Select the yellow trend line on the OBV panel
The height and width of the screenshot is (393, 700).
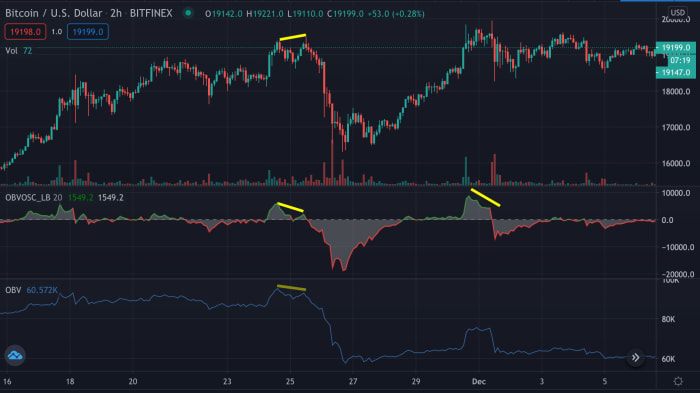click(292, 288)
